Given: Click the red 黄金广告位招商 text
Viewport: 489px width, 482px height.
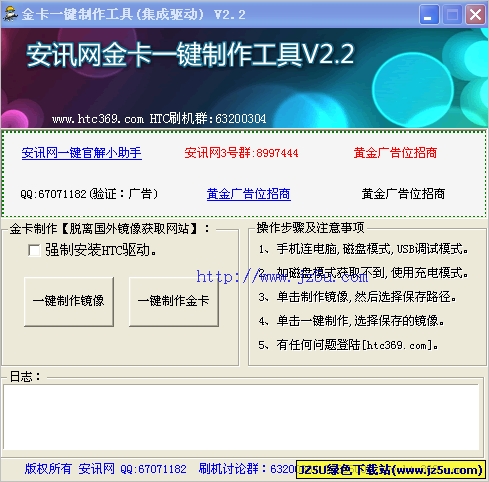Looking at the screenshot, I should tap(395, 153).
